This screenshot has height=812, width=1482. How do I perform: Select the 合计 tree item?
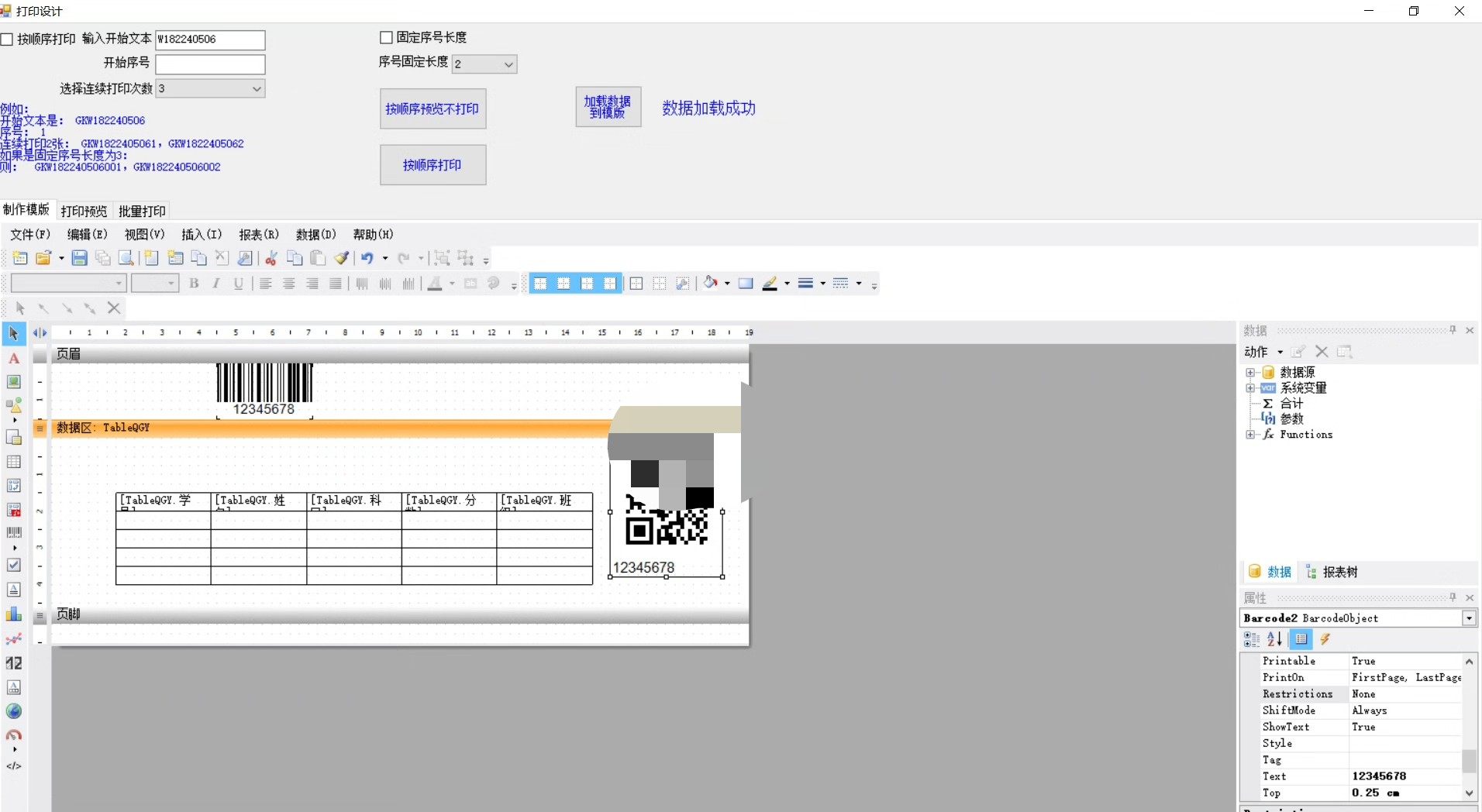point(1291,404)
